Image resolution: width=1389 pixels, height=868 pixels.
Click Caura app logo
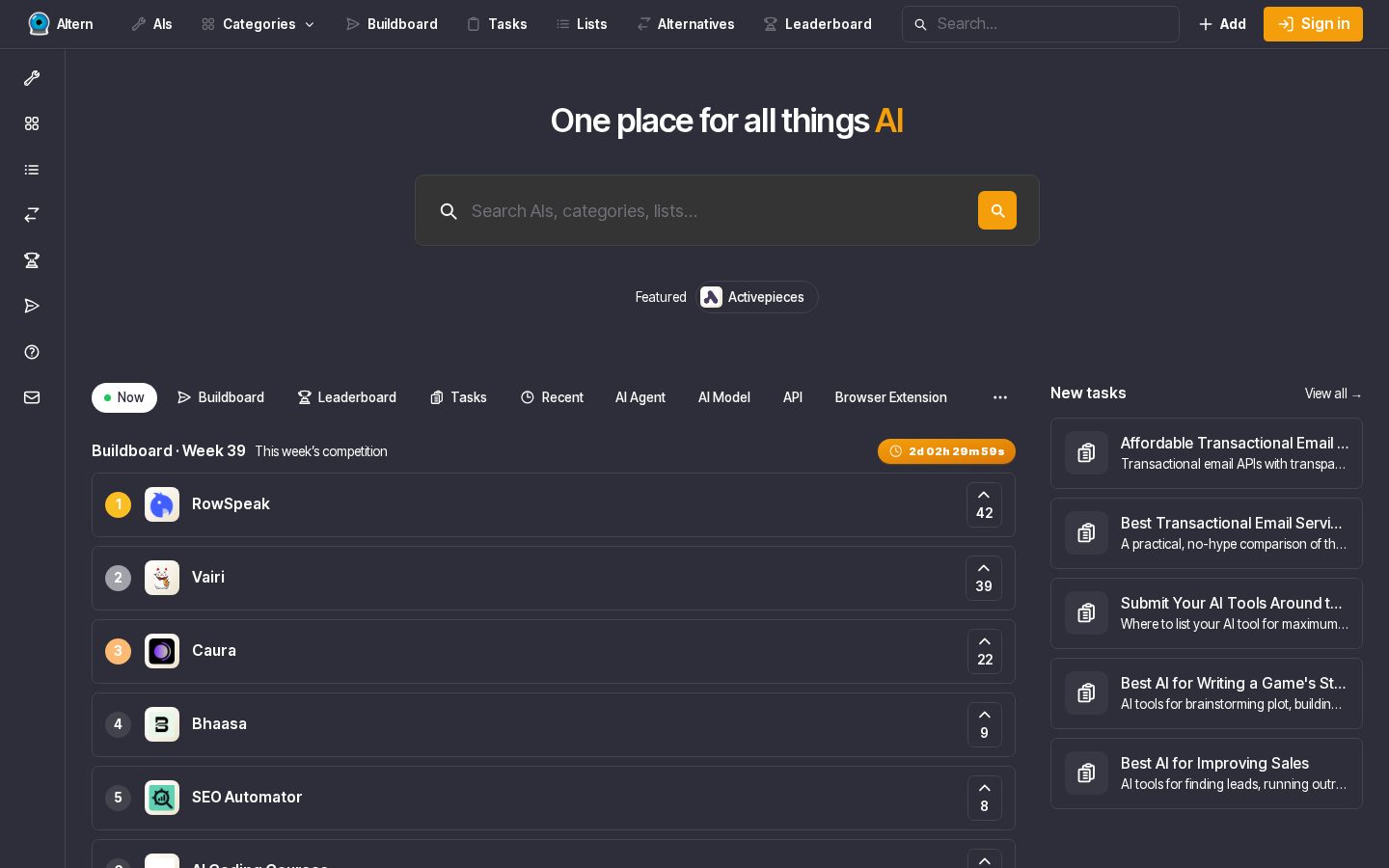(162, 651)
